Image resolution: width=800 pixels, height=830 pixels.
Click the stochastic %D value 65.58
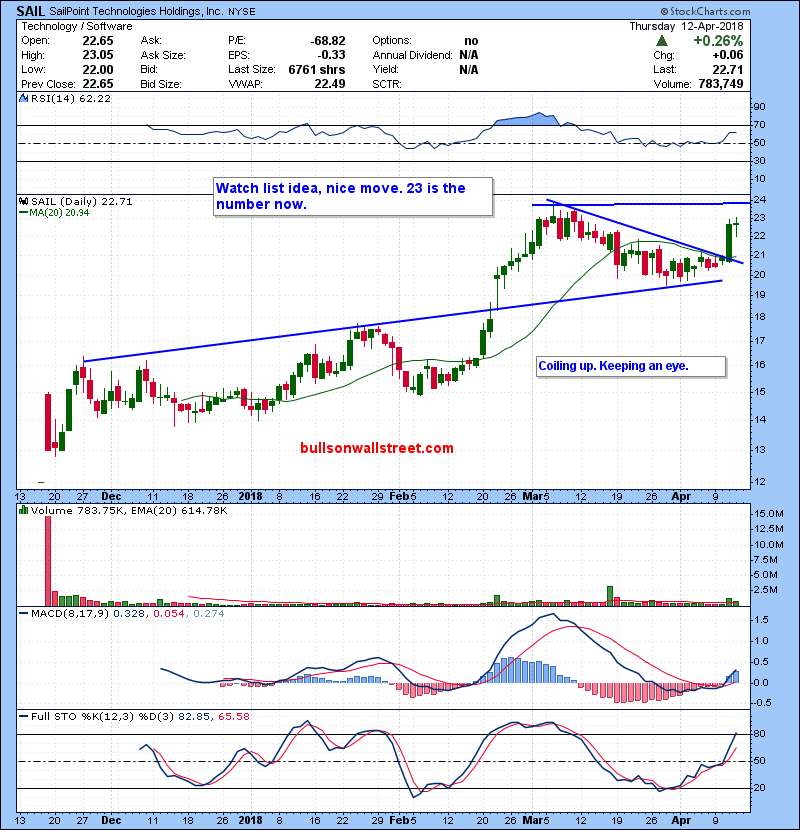233,716
